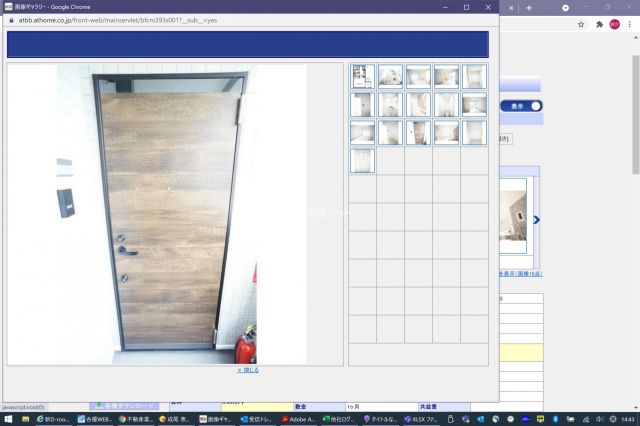Image resolution: width=640 pixels, height=426 pixels.
Task: Open the Windows Start menu
Action: pyautogui.click(x=8, y=419)
